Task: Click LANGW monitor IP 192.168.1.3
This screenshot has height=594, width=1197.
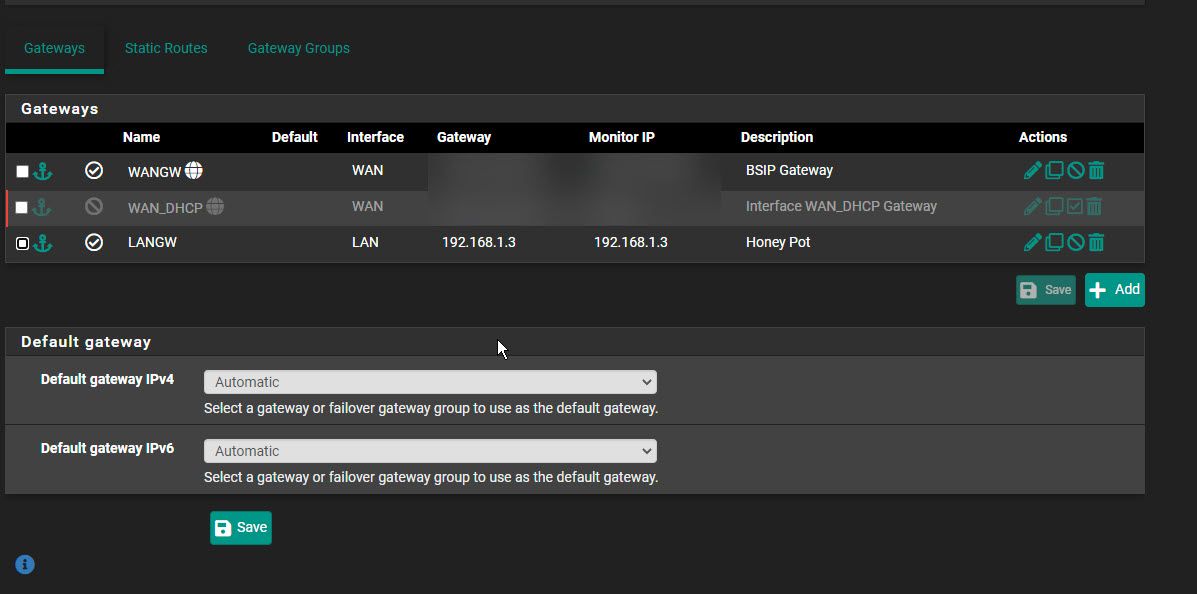Action: click(631, 243)
